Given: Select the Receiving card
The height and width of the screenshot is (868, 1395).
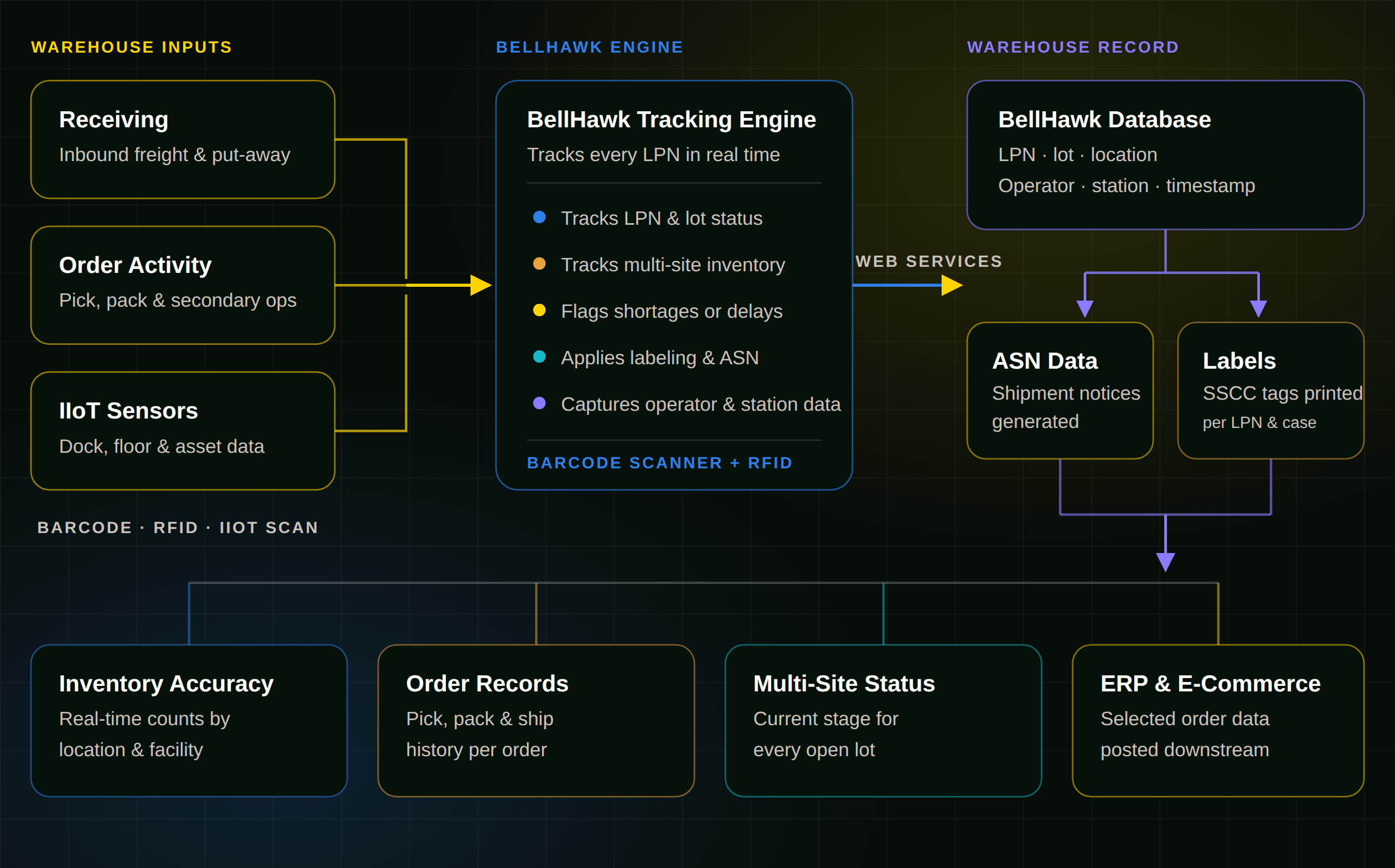Looking at the screenshot, I should point(183,139).
